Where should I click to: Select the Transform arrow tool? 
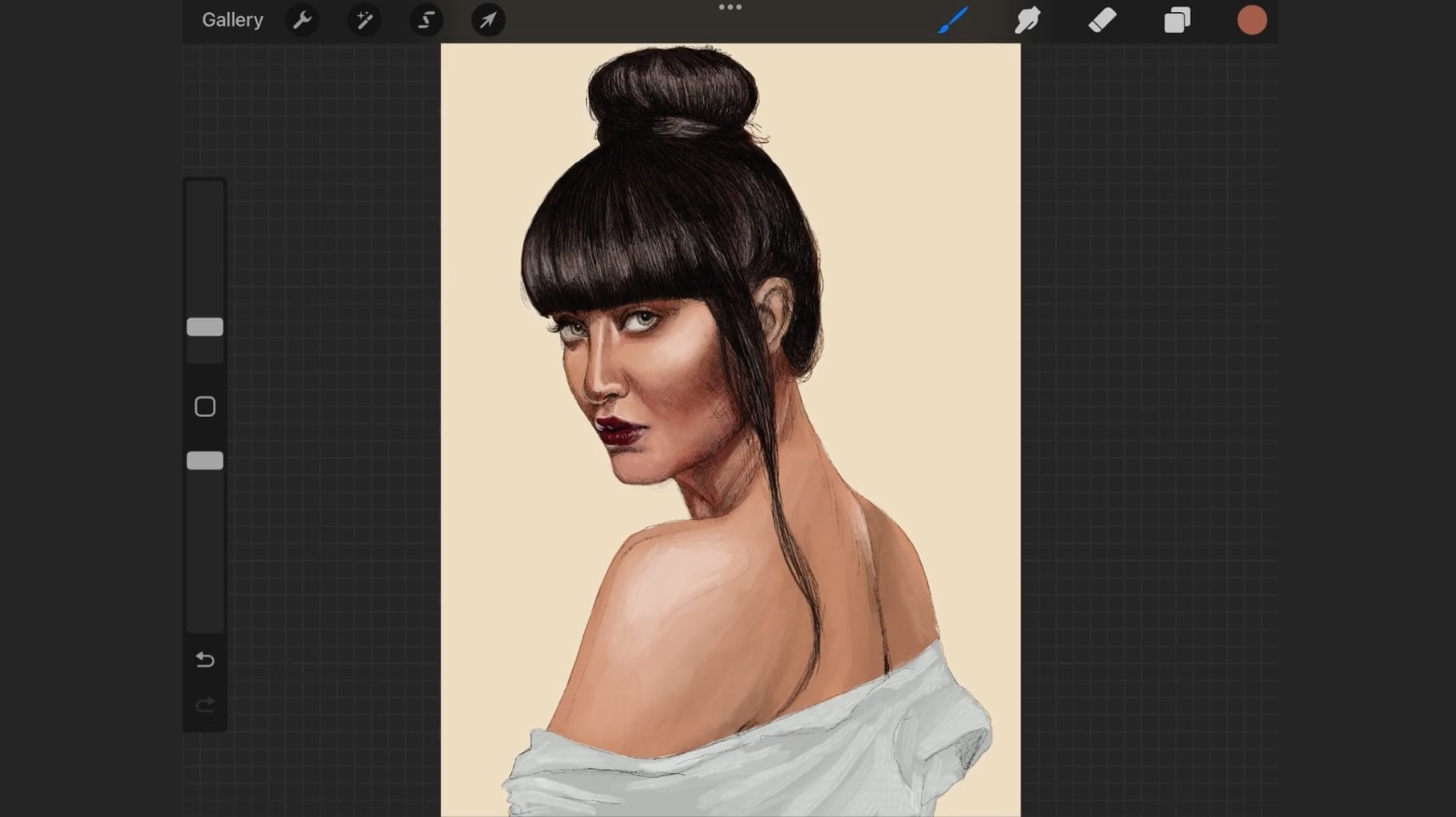(487, 20)
